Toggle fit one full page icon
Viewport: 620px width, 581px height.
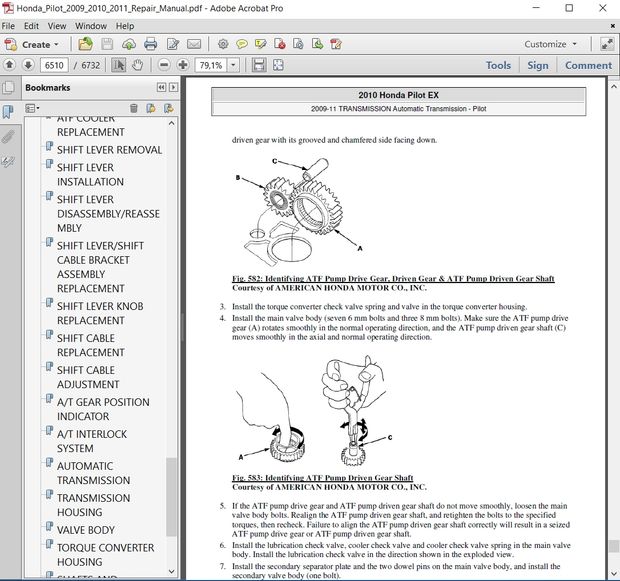278,65
